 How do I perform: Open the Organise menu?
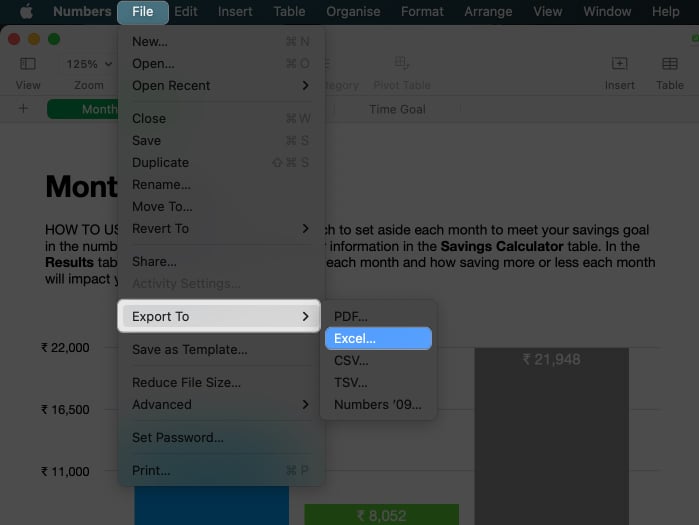[353, 12]
